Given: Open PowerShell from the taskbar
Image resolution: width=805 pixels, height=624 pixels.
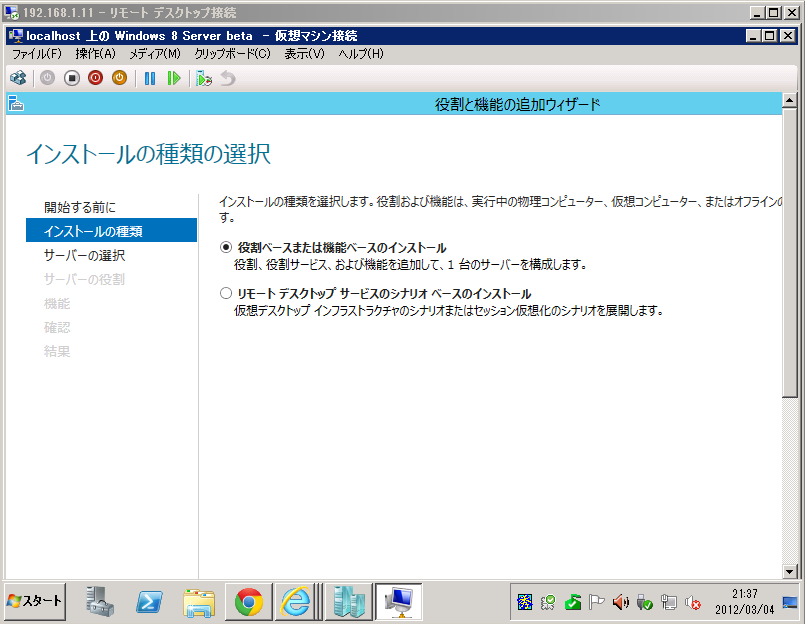Looking at the screenshot, I should click(150, 601).
